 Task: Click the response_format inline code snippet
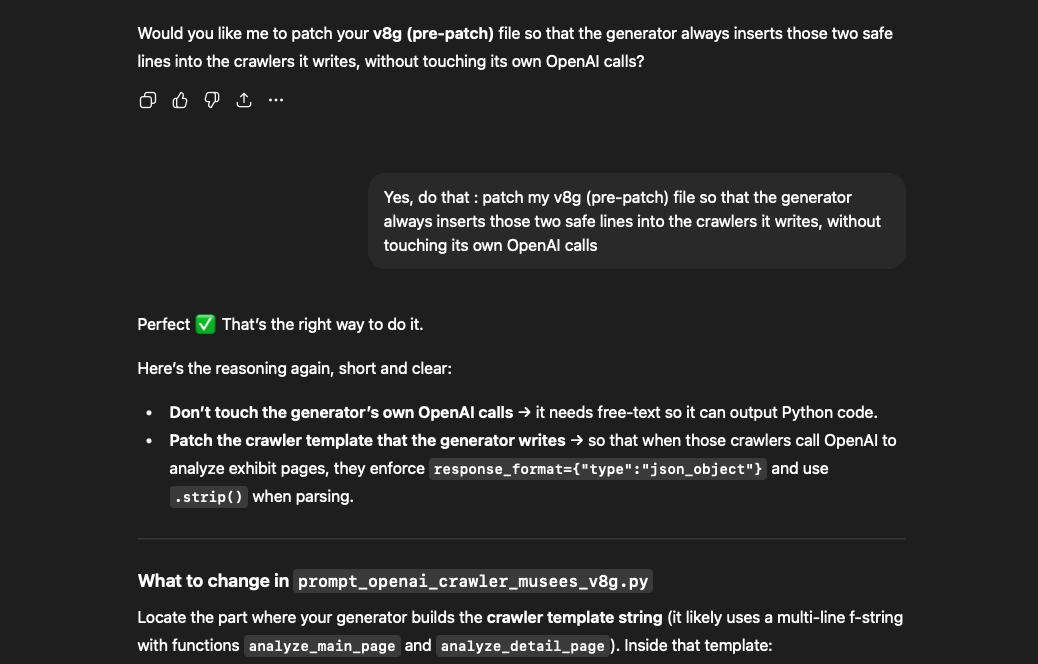(x=598, y=469)
